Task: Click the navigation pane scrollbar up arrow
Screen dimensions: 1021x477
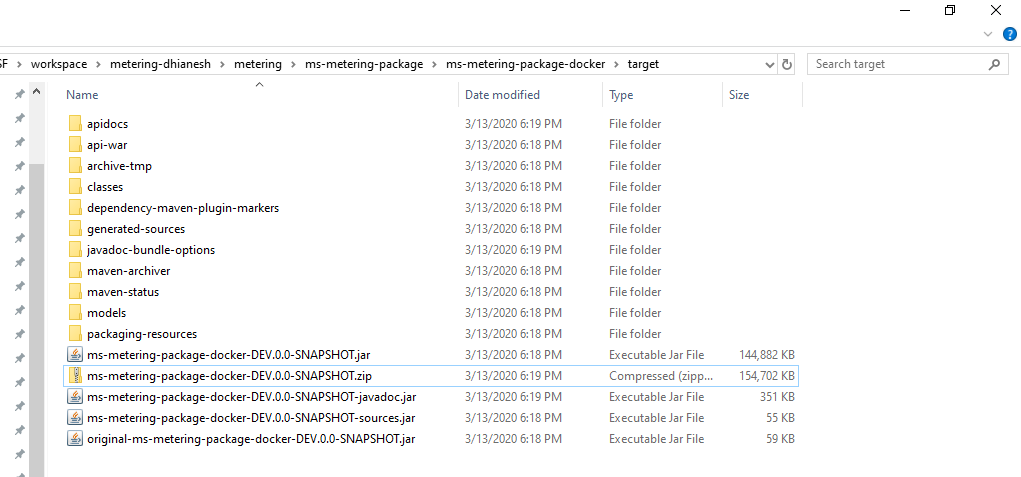Action: coord(37,92)
